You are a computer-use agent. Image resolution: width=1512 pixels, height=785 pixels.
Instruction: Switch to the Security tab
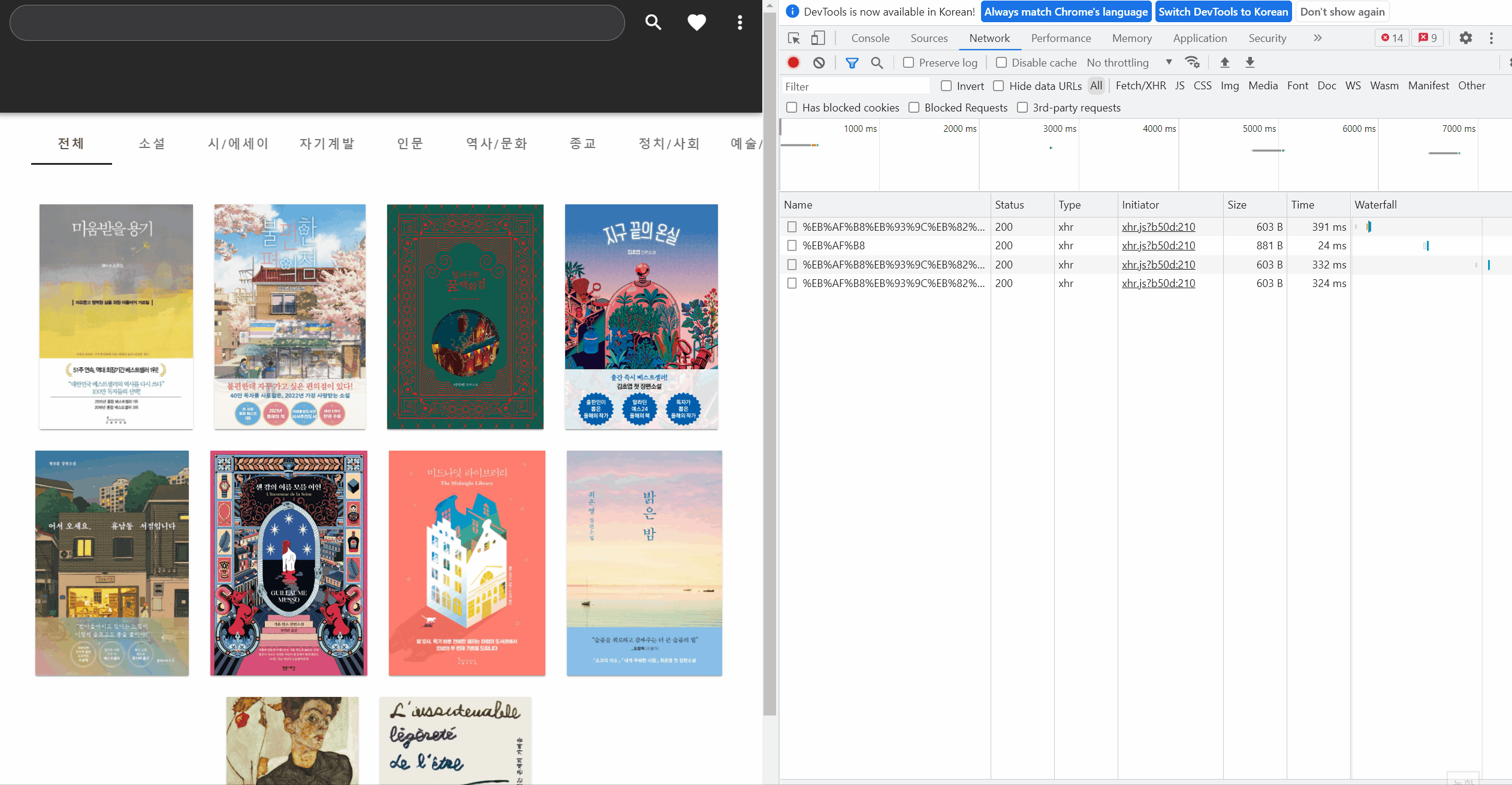pos(1267,38)
